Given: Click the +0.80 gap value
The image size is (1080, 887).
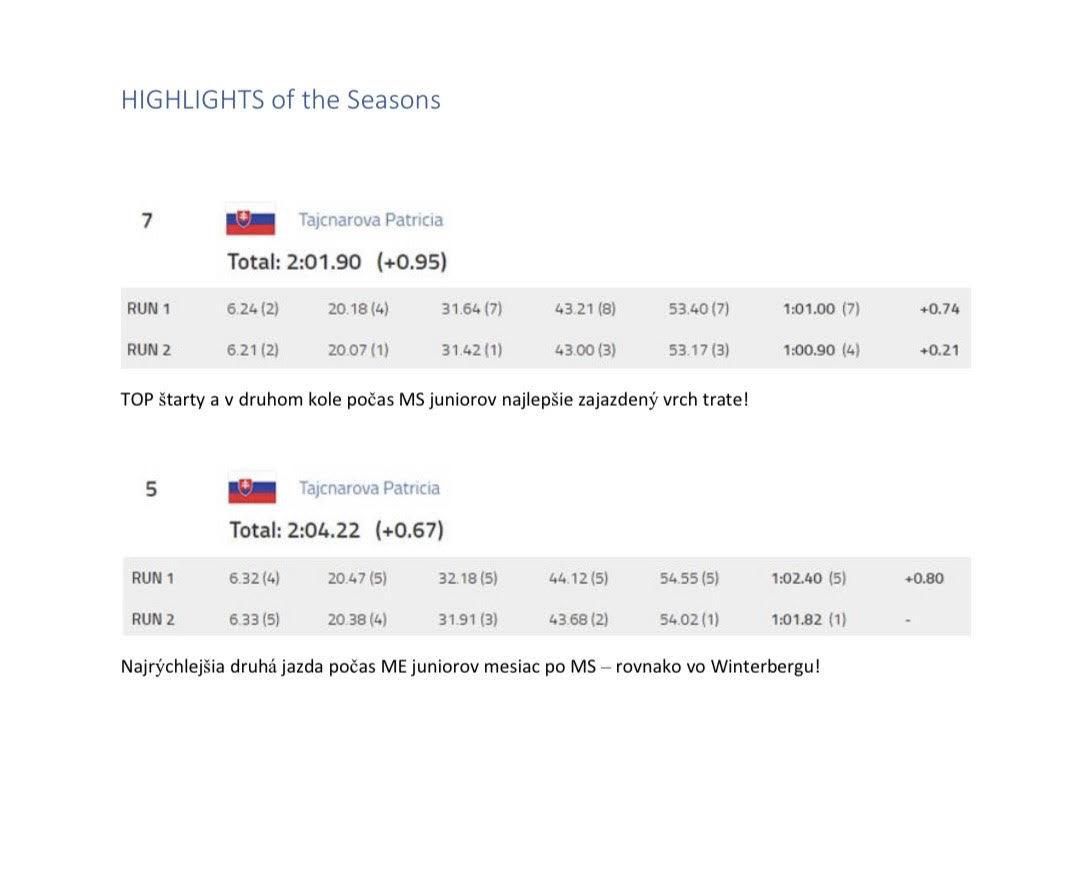Looking at the screenshot, I should tap(924, 578).
